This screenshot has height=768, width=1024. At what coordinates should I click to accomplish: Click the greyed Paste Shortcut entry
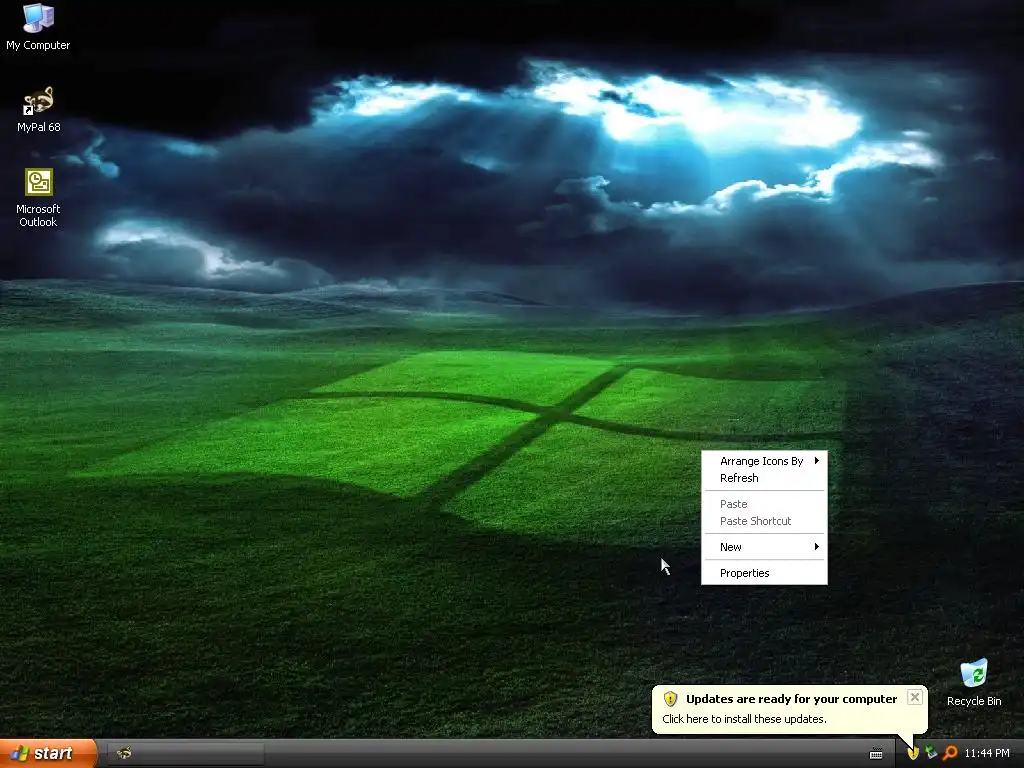[764, 521]
